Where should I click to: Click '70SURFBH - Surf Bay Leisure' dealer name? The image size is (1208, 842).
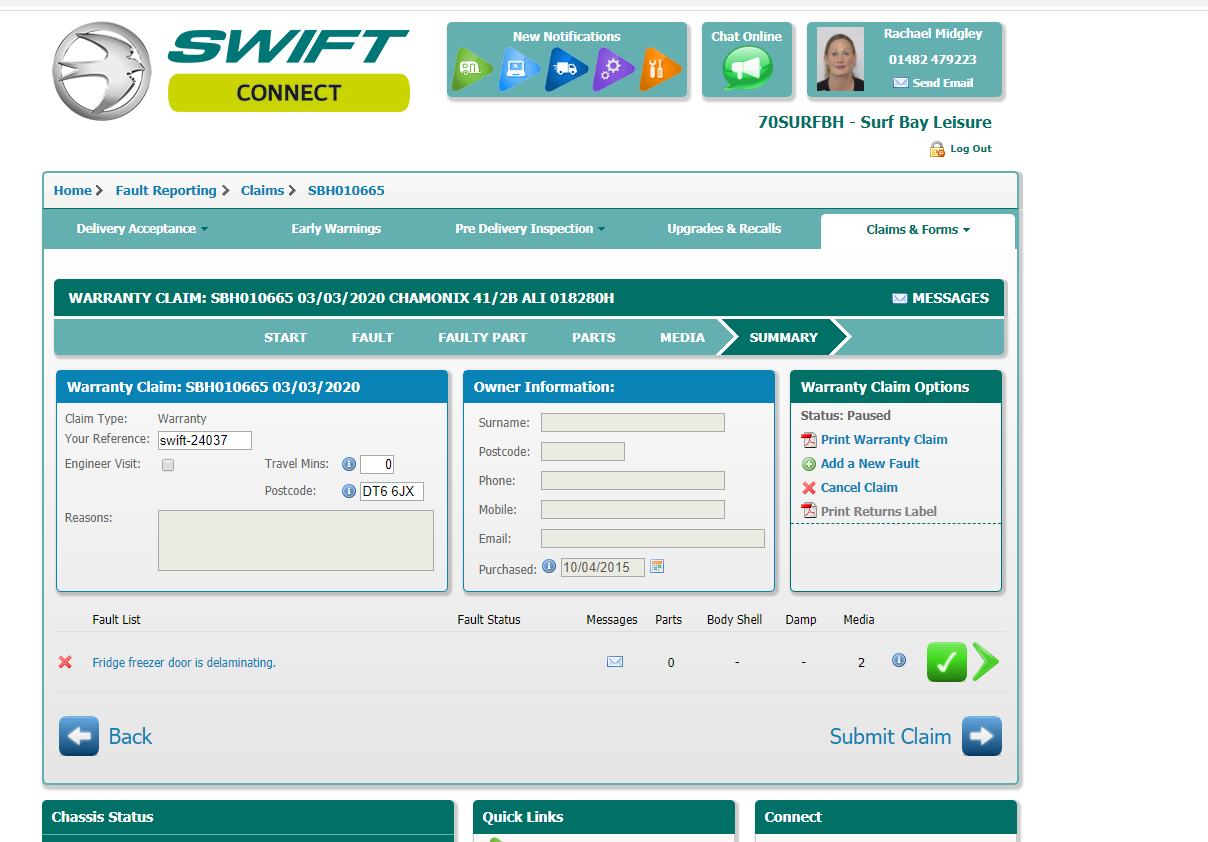875,123
